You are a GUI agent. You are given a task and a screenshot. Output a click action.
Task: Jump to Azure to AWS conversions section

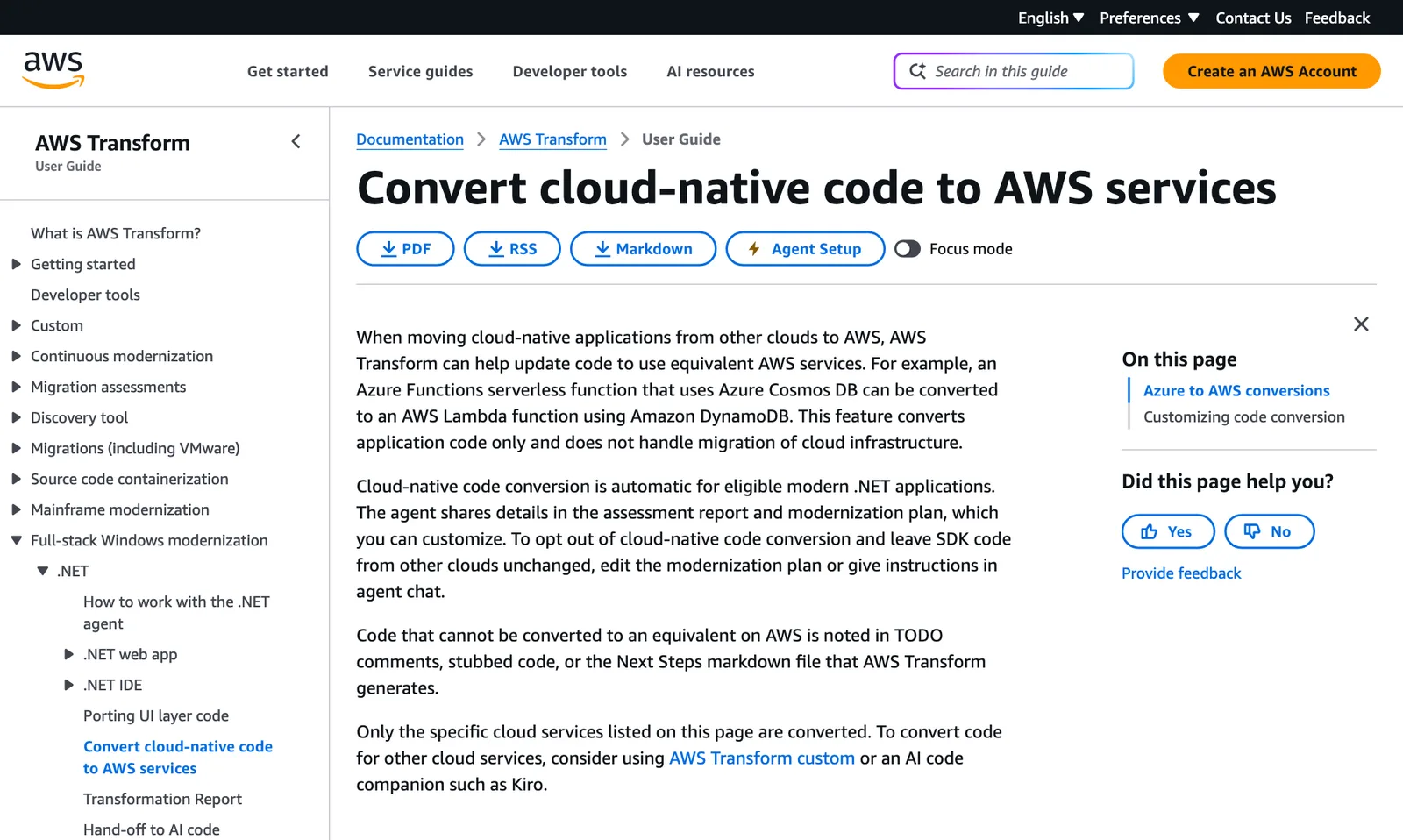[x=1236, y=391]
